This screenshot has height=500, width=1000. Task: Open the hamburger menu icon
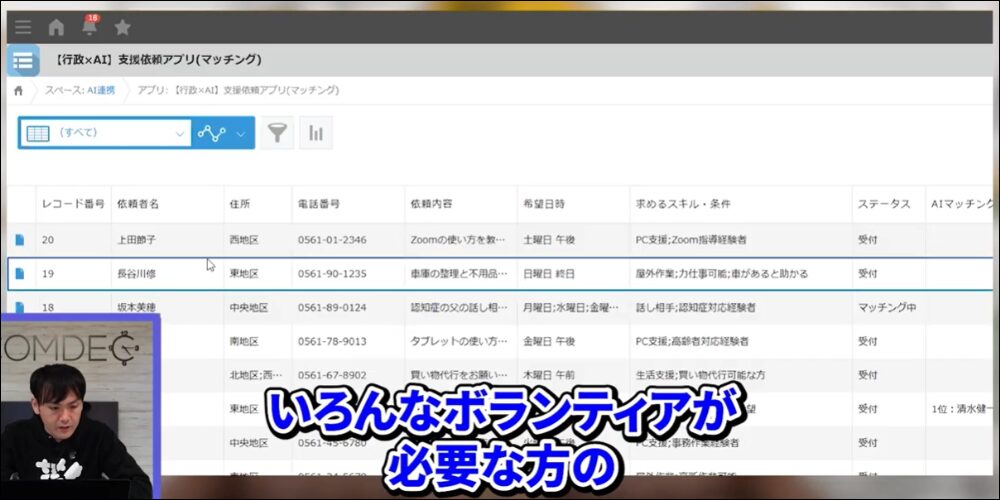[x=22, y=28]
